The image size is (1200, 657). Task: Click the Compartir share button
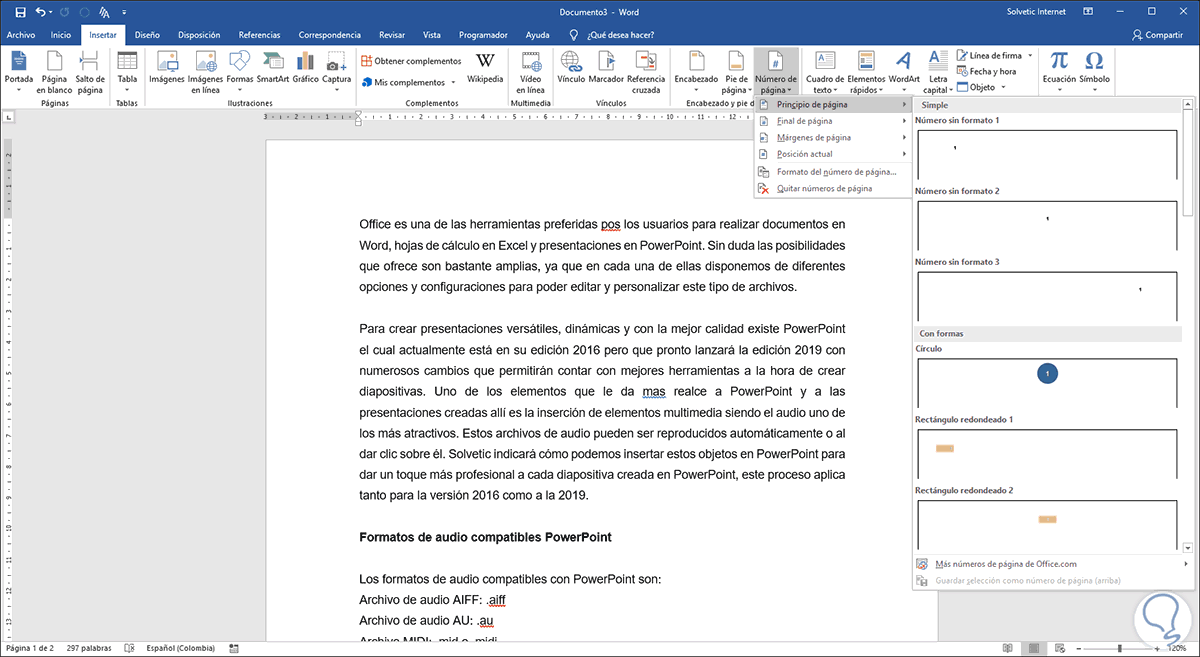coord(1157,34)
